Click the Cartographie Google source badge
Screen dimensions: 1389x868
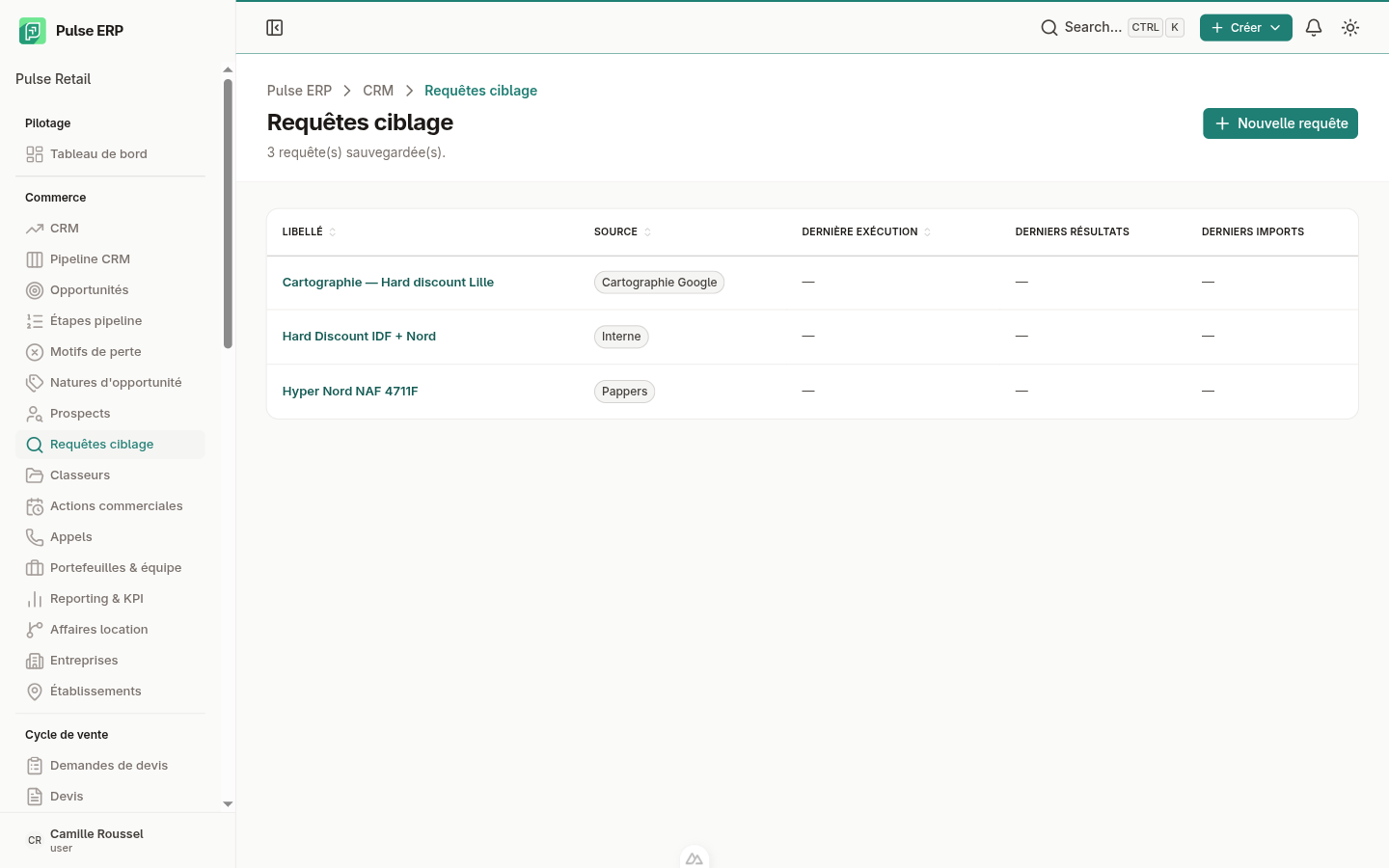click(659, 283)
